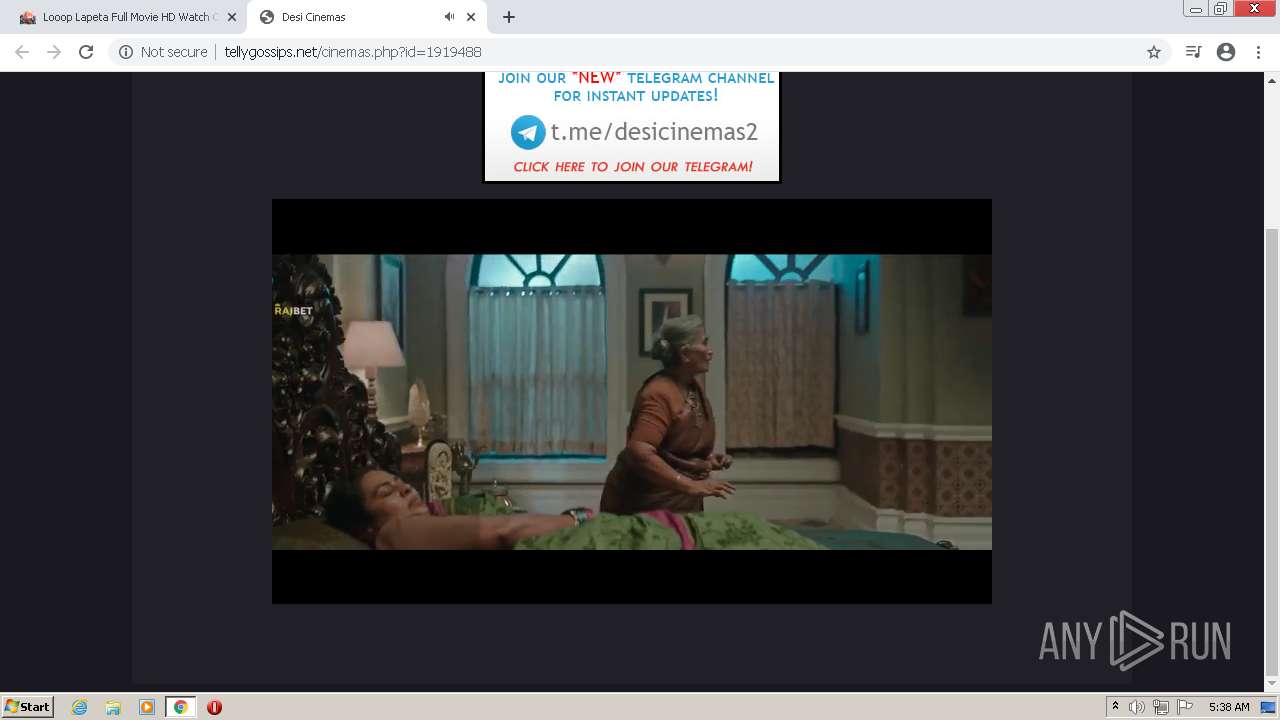Launch Internet Explorer from the taskbar
This screenshot has height=720, width=1280.
79,707
